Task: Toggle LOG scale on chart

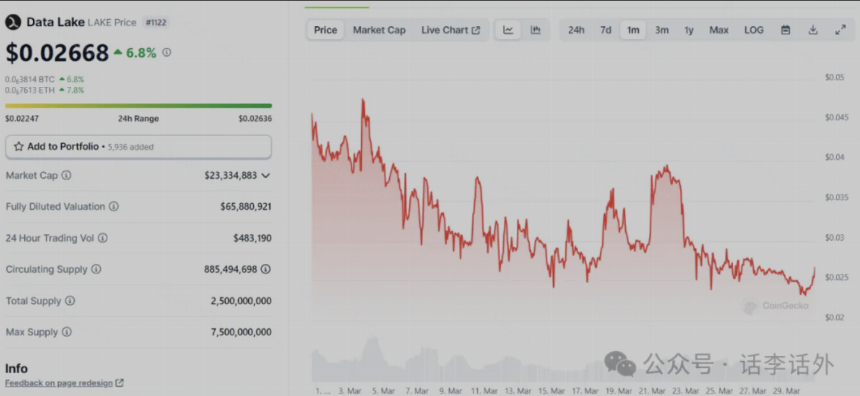Action: click(754, 30)
